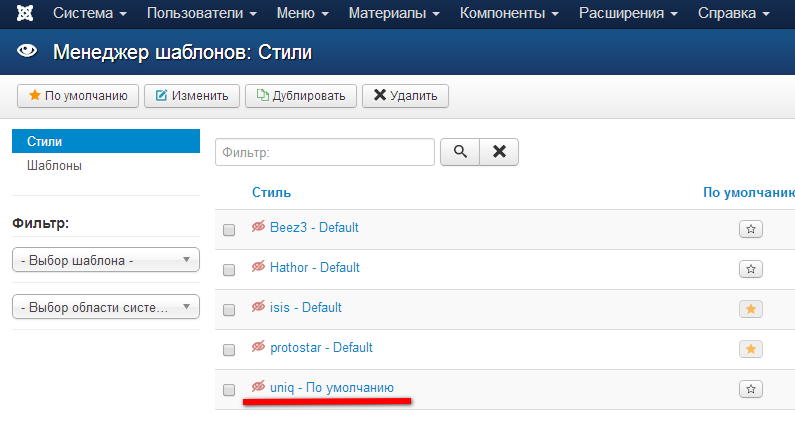Expand the Выбор области системы dropdown

(x=105, y=307)
